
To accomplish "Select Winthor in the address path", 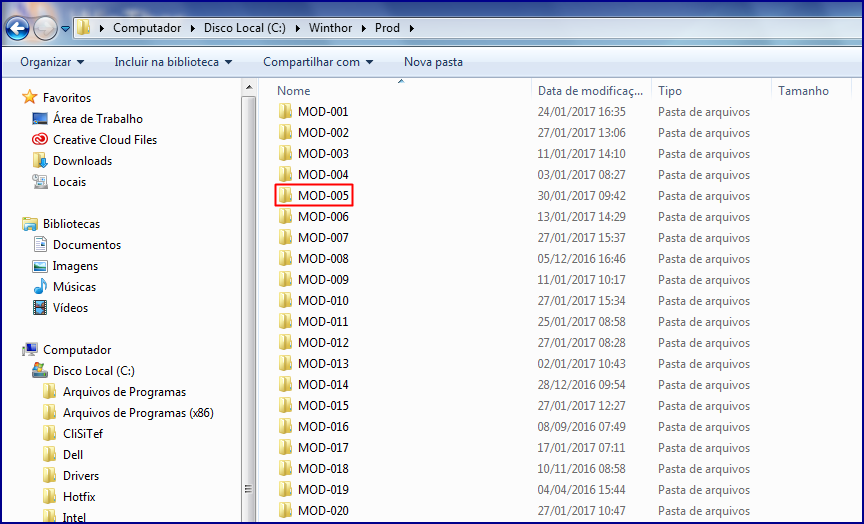I will [330, 28].
